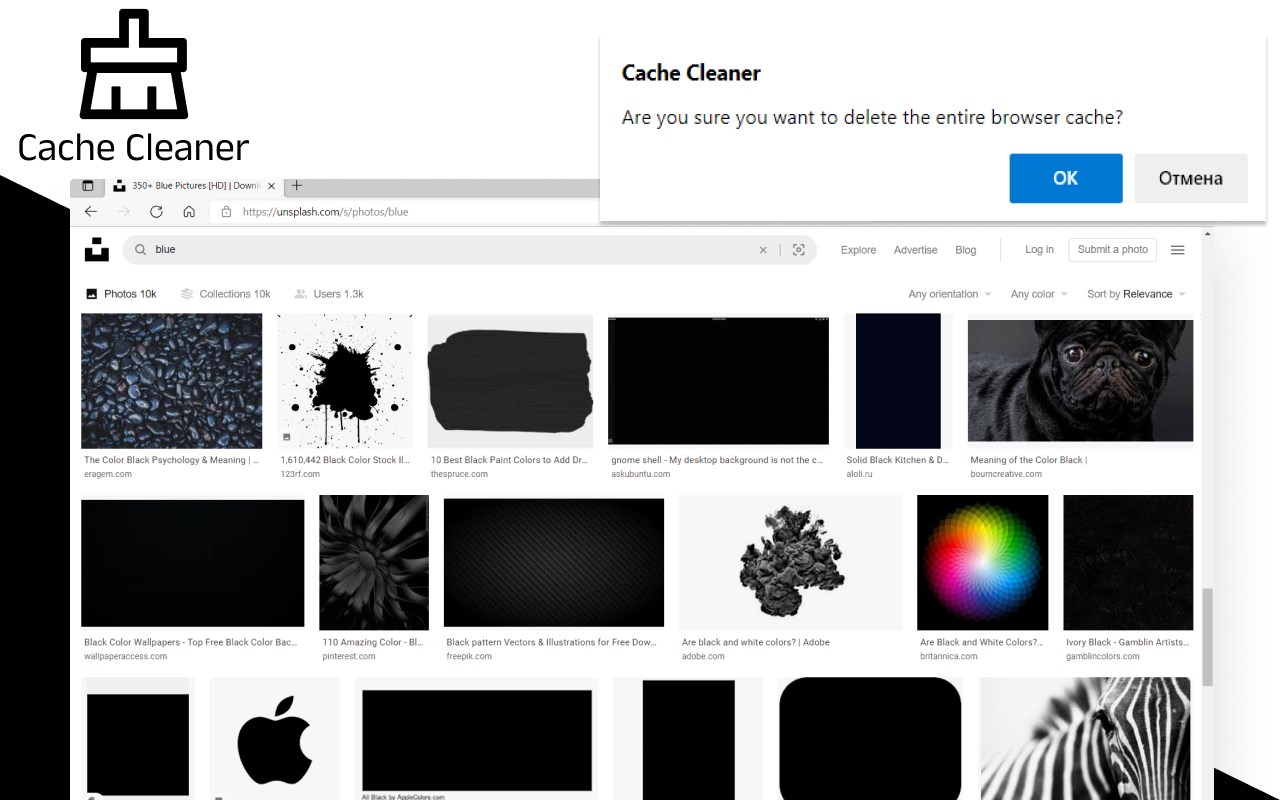The height and width of the screenshot is (800, 1280).
Task: Open a new tab with plus icon
Action: click(296, 185)
